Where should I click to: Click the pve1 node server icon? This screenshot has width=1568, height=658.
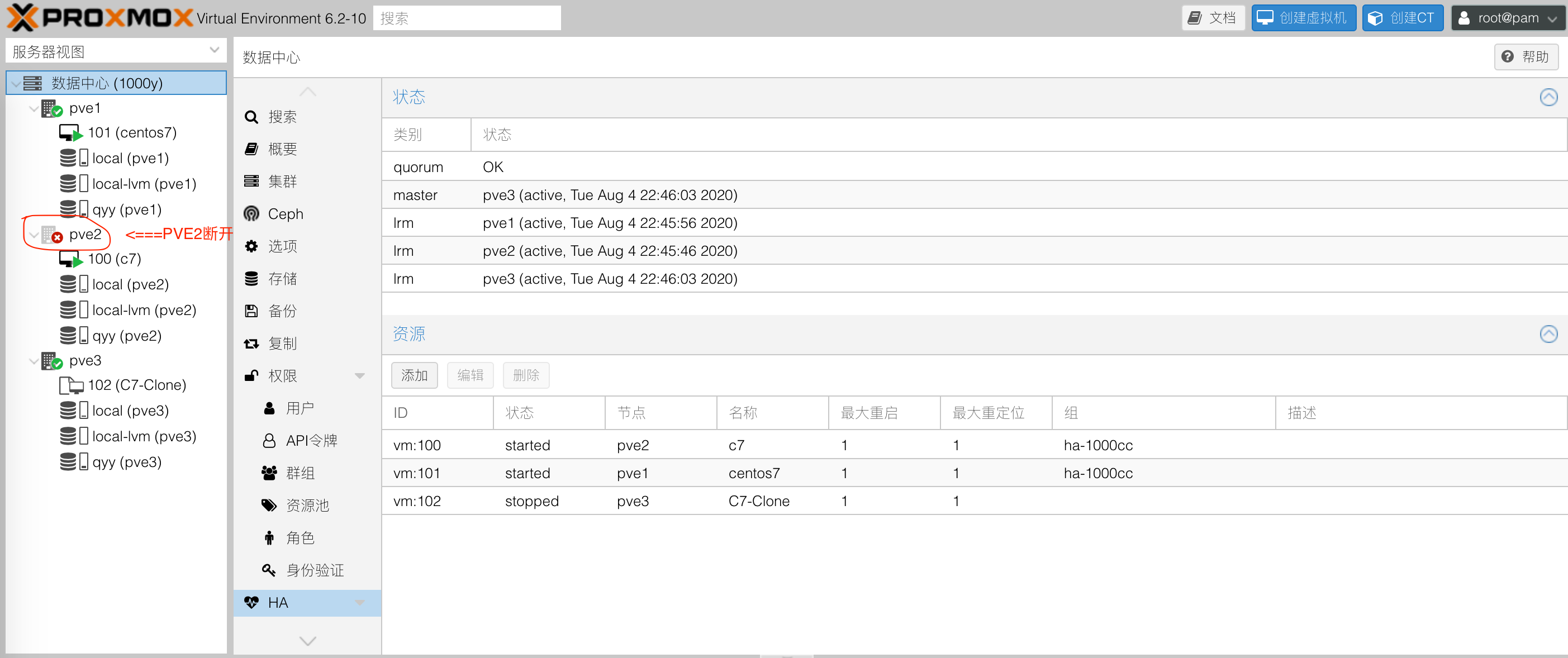tap(53, 108)
